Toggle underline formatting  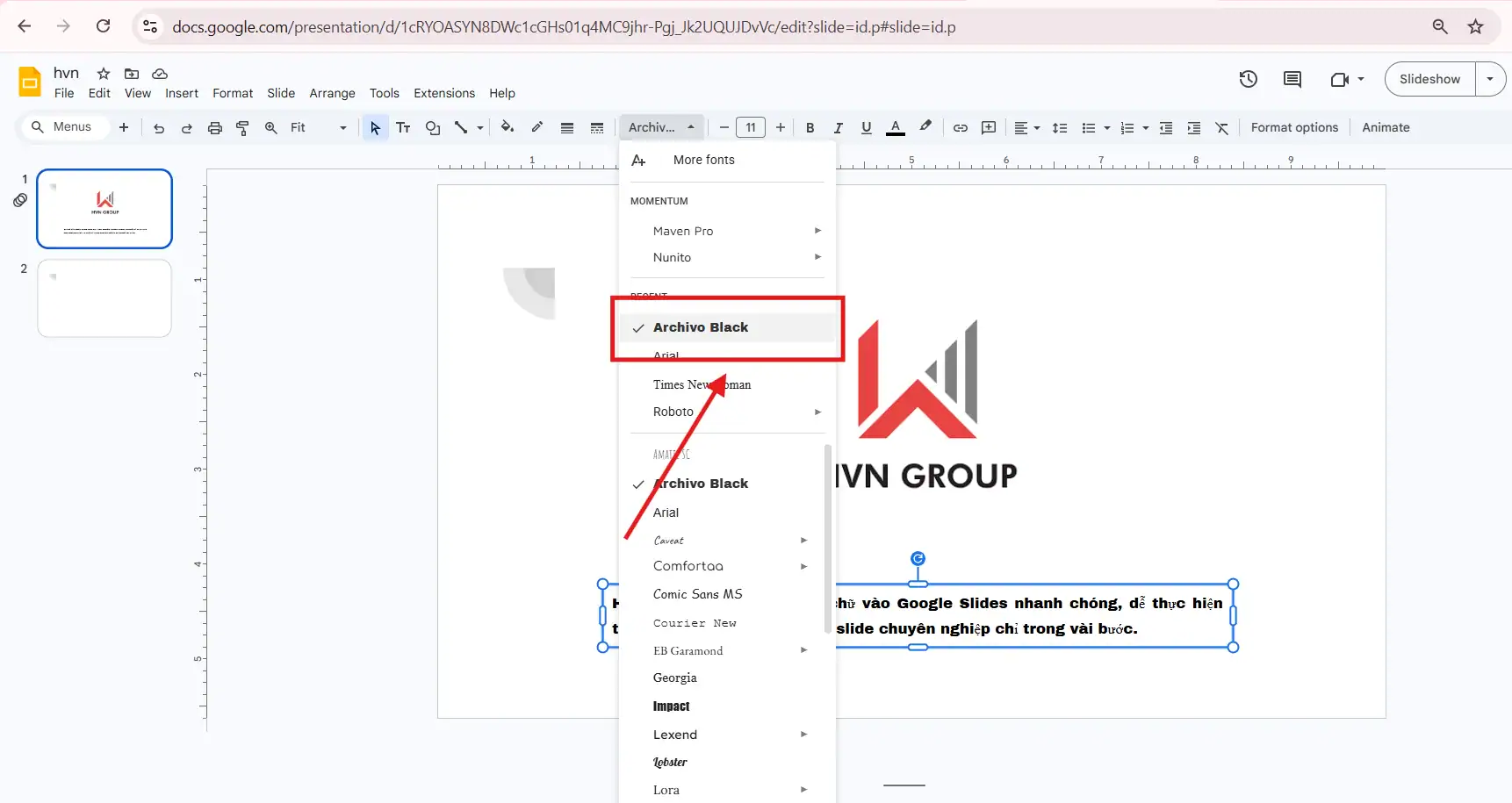(867, 128)
